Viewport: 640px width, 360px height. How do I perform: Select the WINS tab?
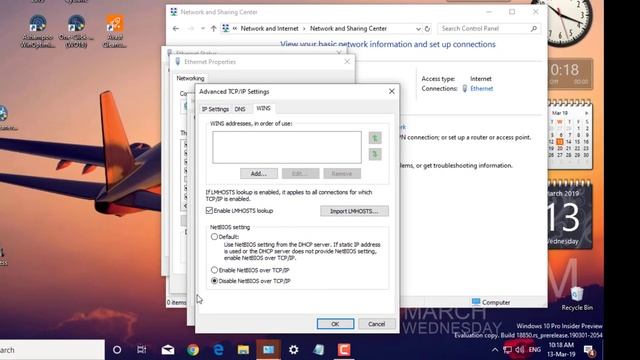point(263,108)
